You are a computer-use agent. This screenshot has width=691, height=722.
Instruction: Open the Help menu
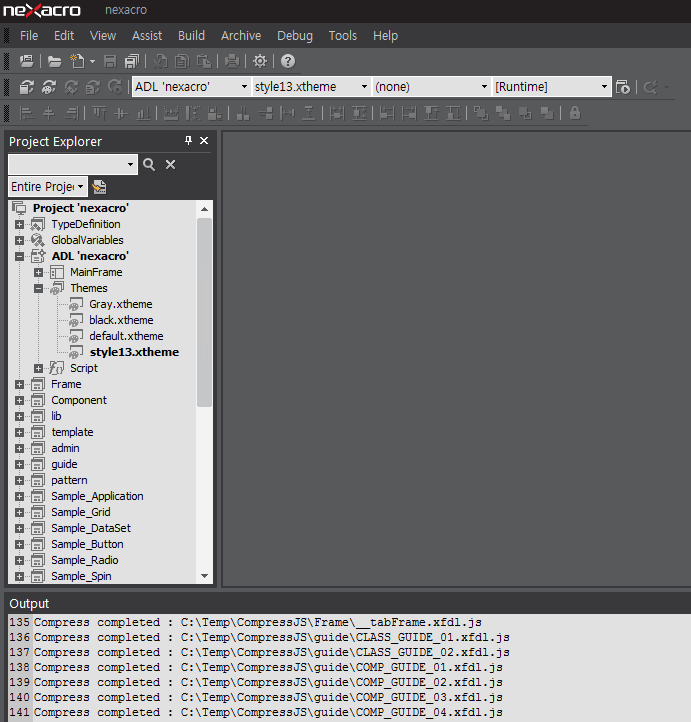coord(385,35)
